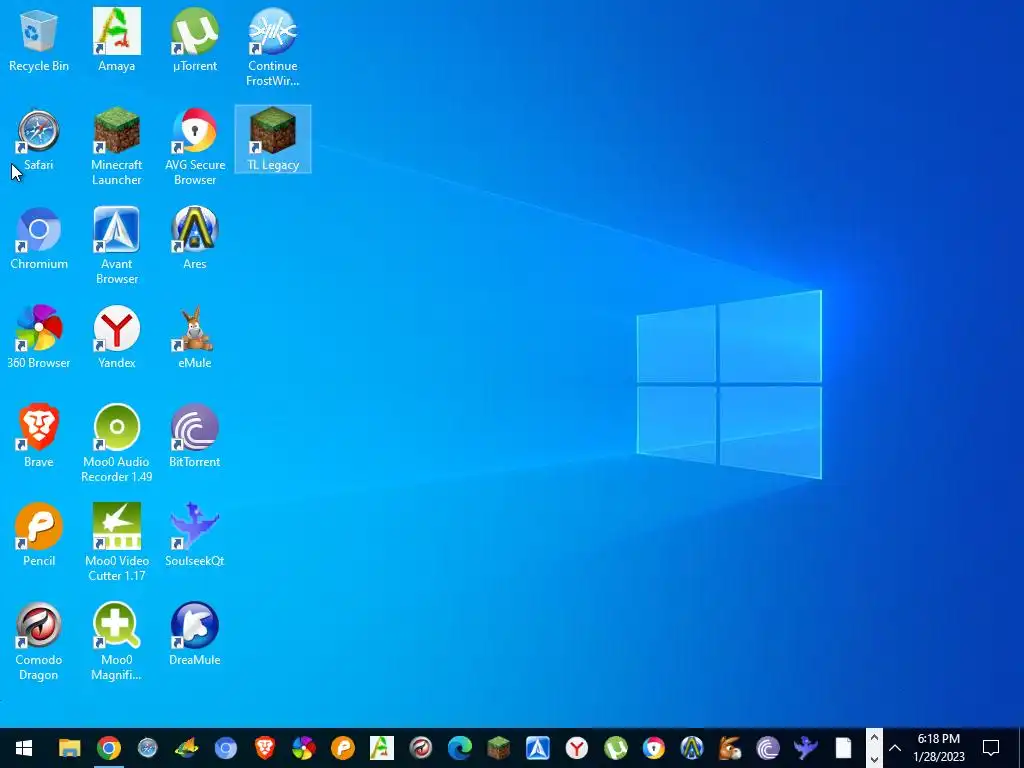The width and height of the screenshot is (1024, 768).
Task: Select the Safari desktop shortcut
Action: 39,140
